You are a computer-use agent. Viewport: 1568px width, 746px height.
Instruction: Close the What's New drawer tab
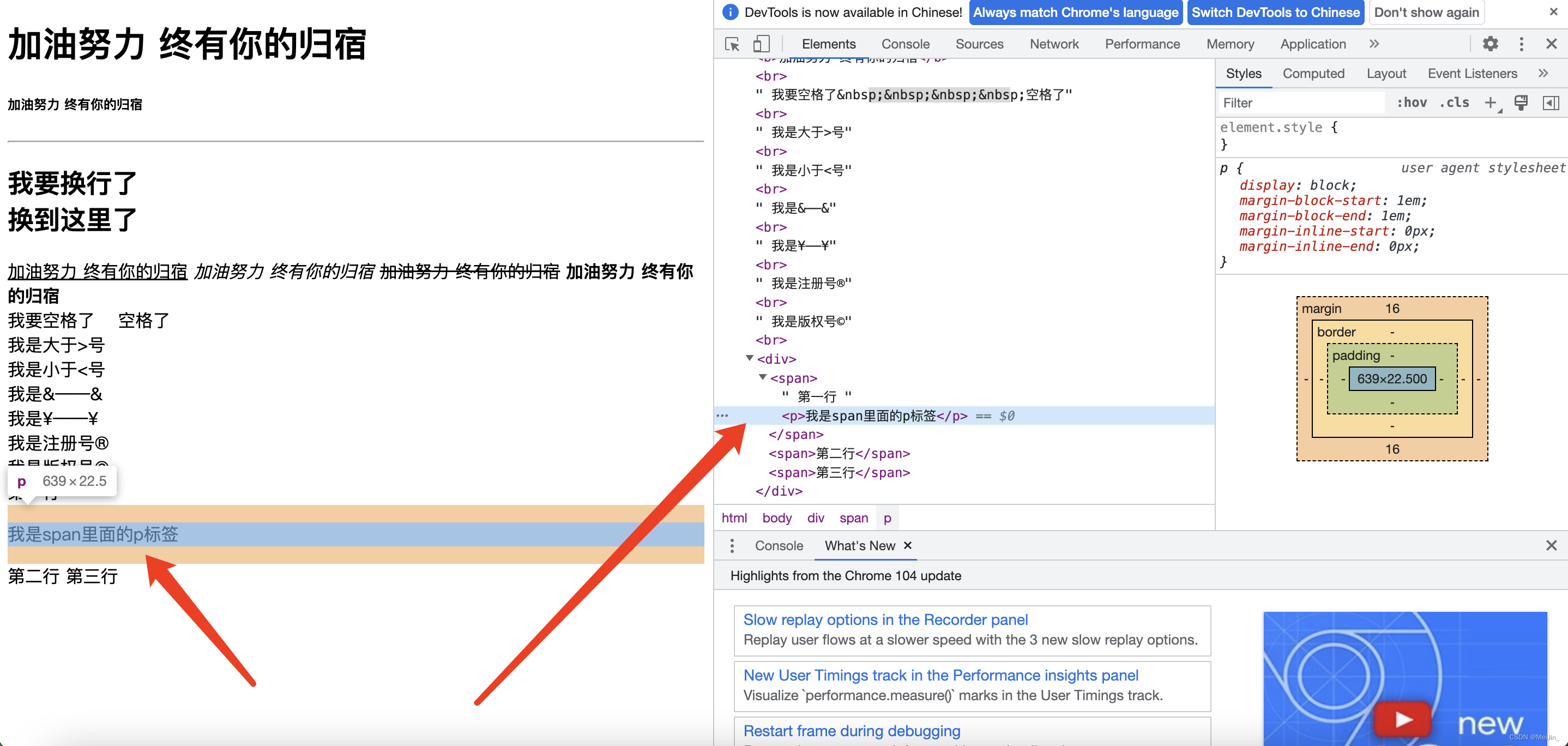908,546
